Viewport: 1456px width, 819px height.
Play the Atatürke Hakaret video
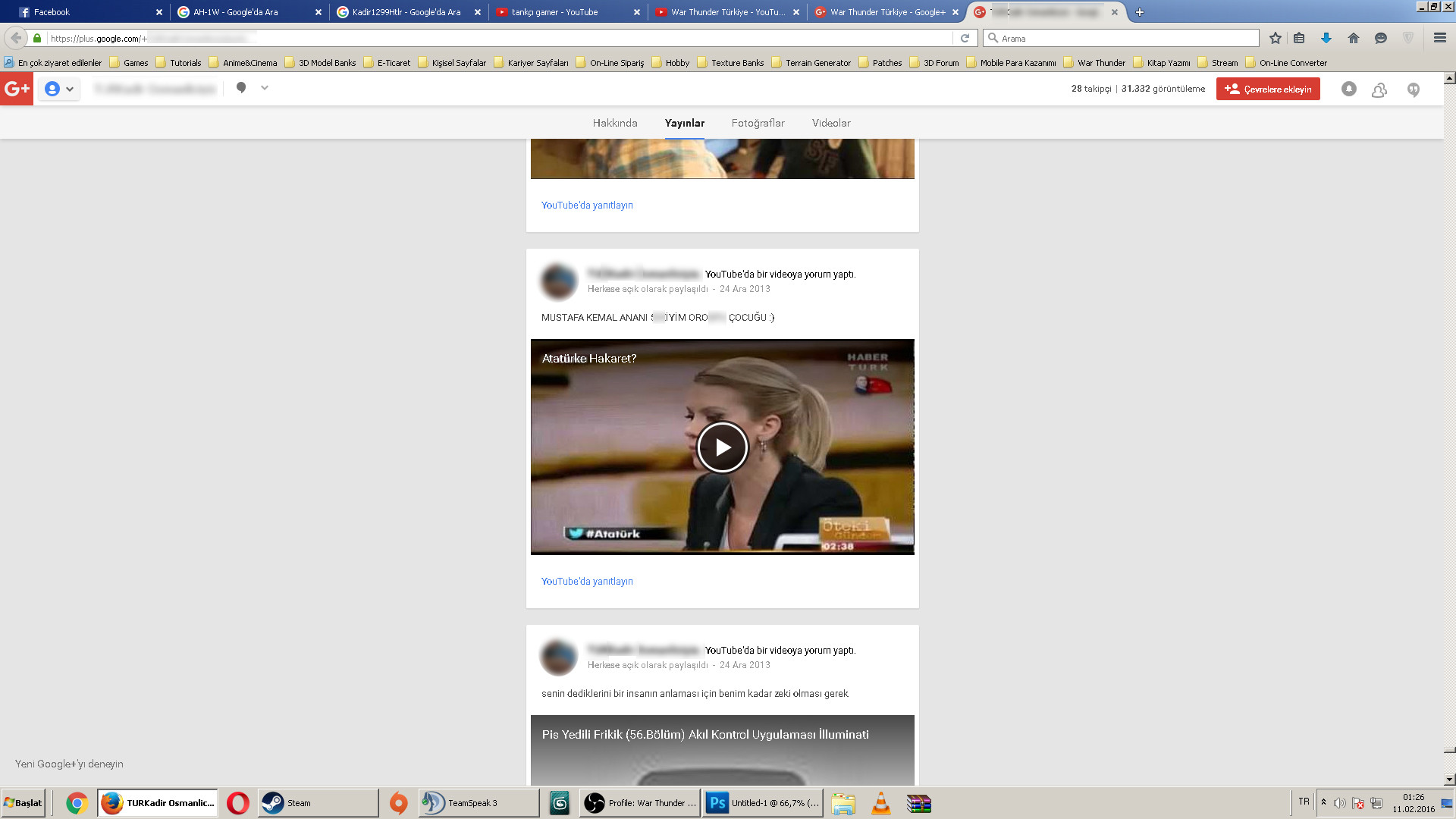click(x=722, y=447)
